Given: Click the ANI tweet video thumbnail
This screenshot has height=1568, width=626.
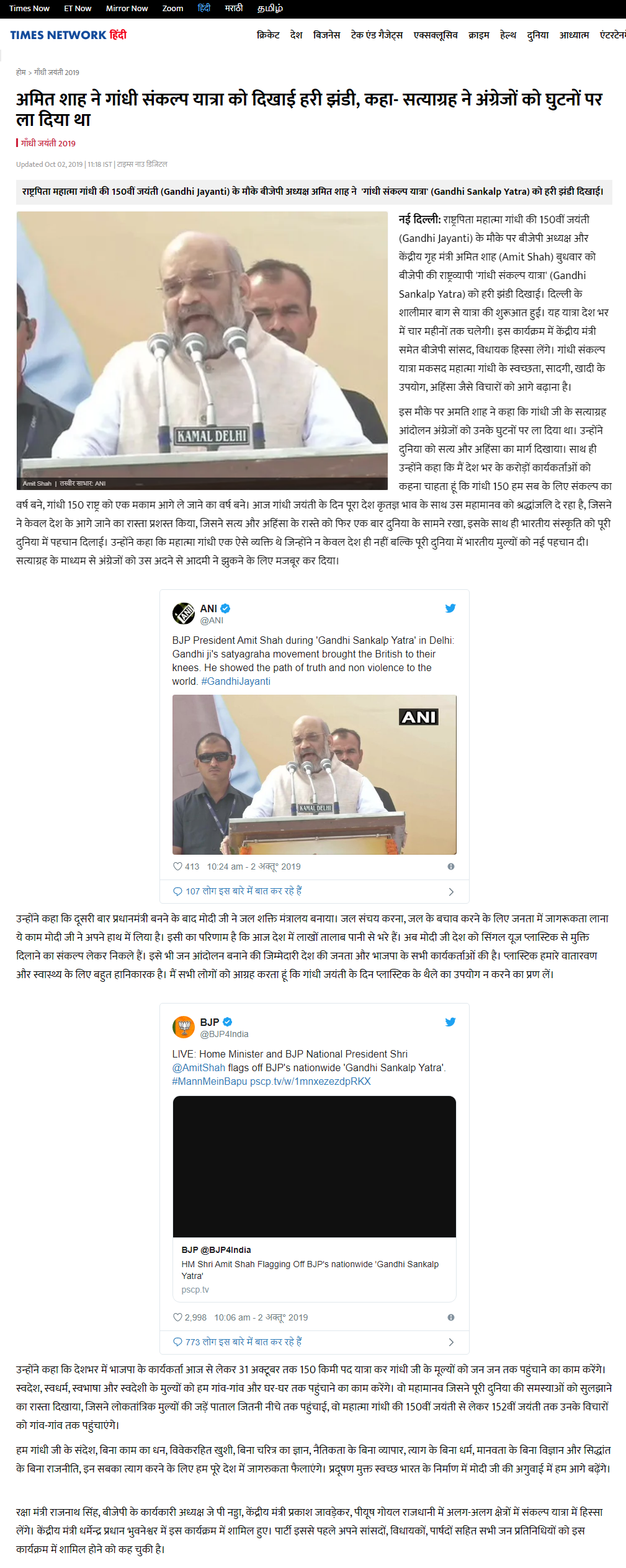Looking at the screenshot, I should tap(315, 775).
